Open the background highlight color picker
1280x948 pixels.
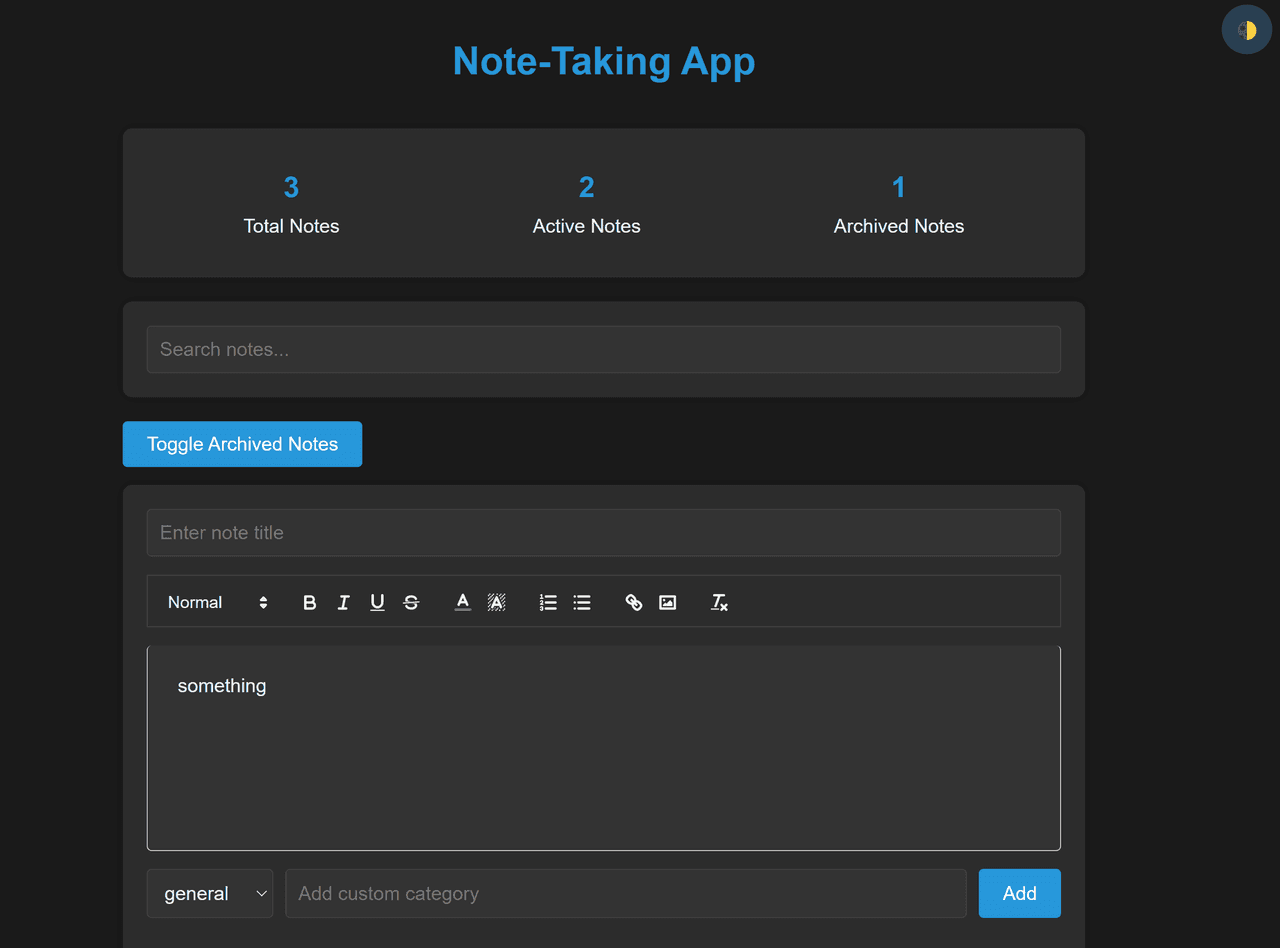click(496, 602)
